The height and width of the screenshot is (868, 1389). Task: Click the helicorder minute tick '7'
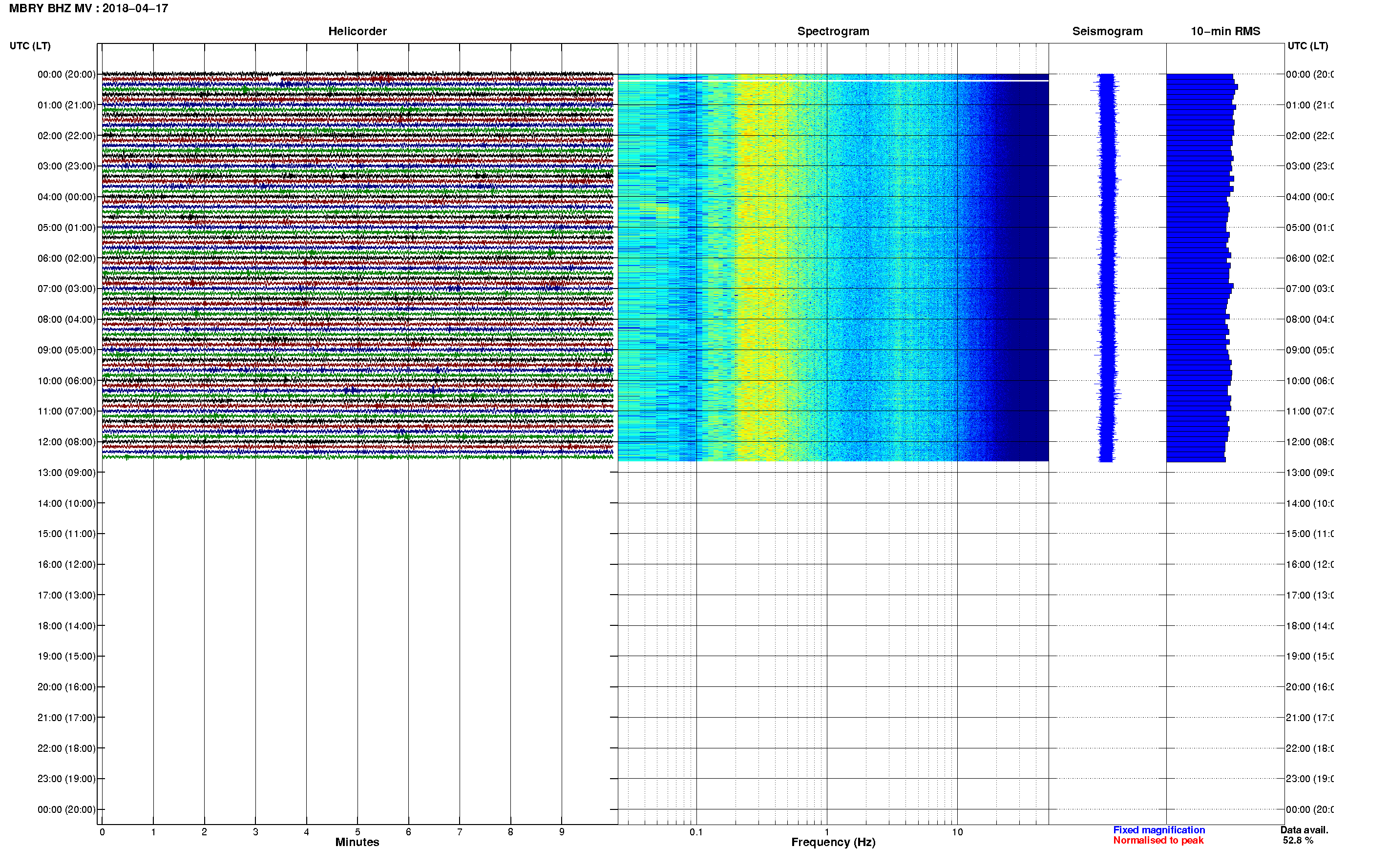coord(460,832)
